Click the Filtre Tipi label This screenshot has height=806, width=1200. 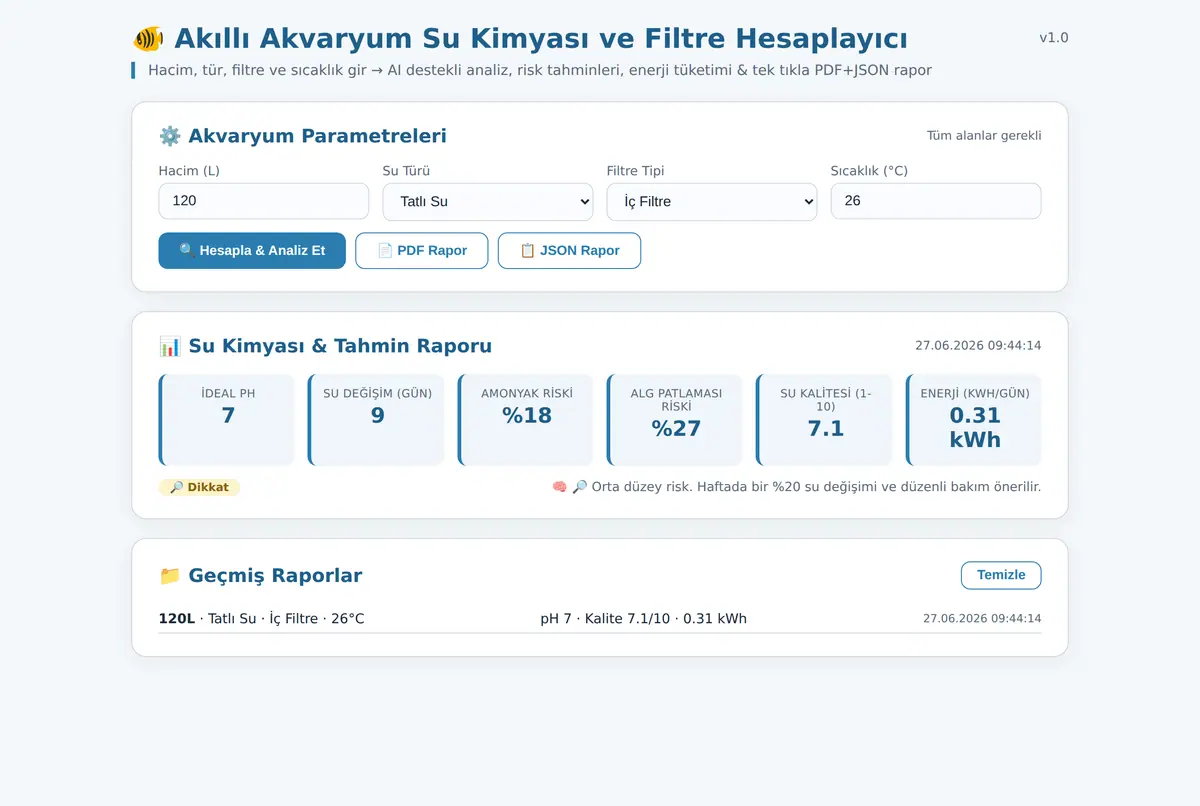pyautogui.click(x=636, y=171)
